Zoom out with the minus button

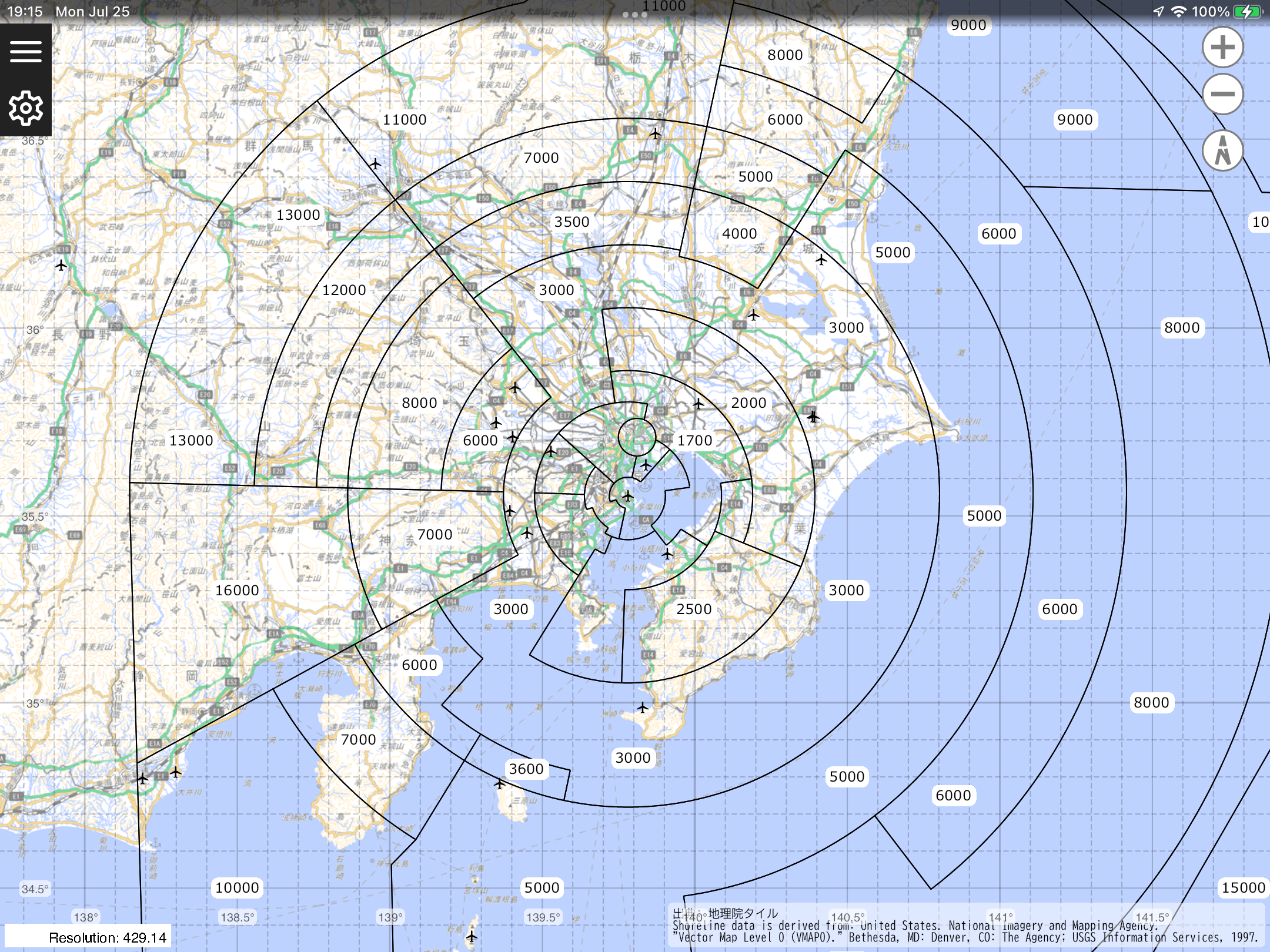(1222, 94)
